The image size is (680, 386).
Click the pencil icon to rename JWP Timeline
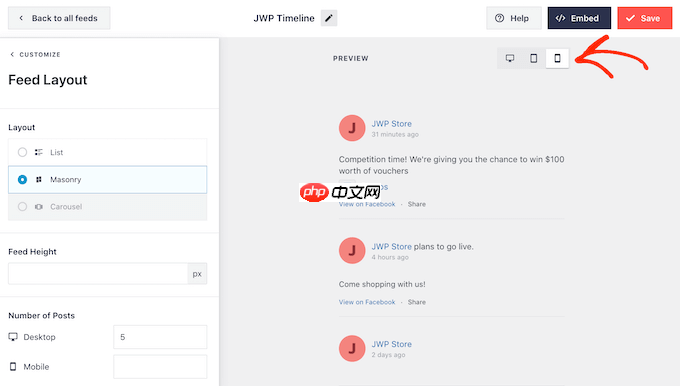[329, 18]
